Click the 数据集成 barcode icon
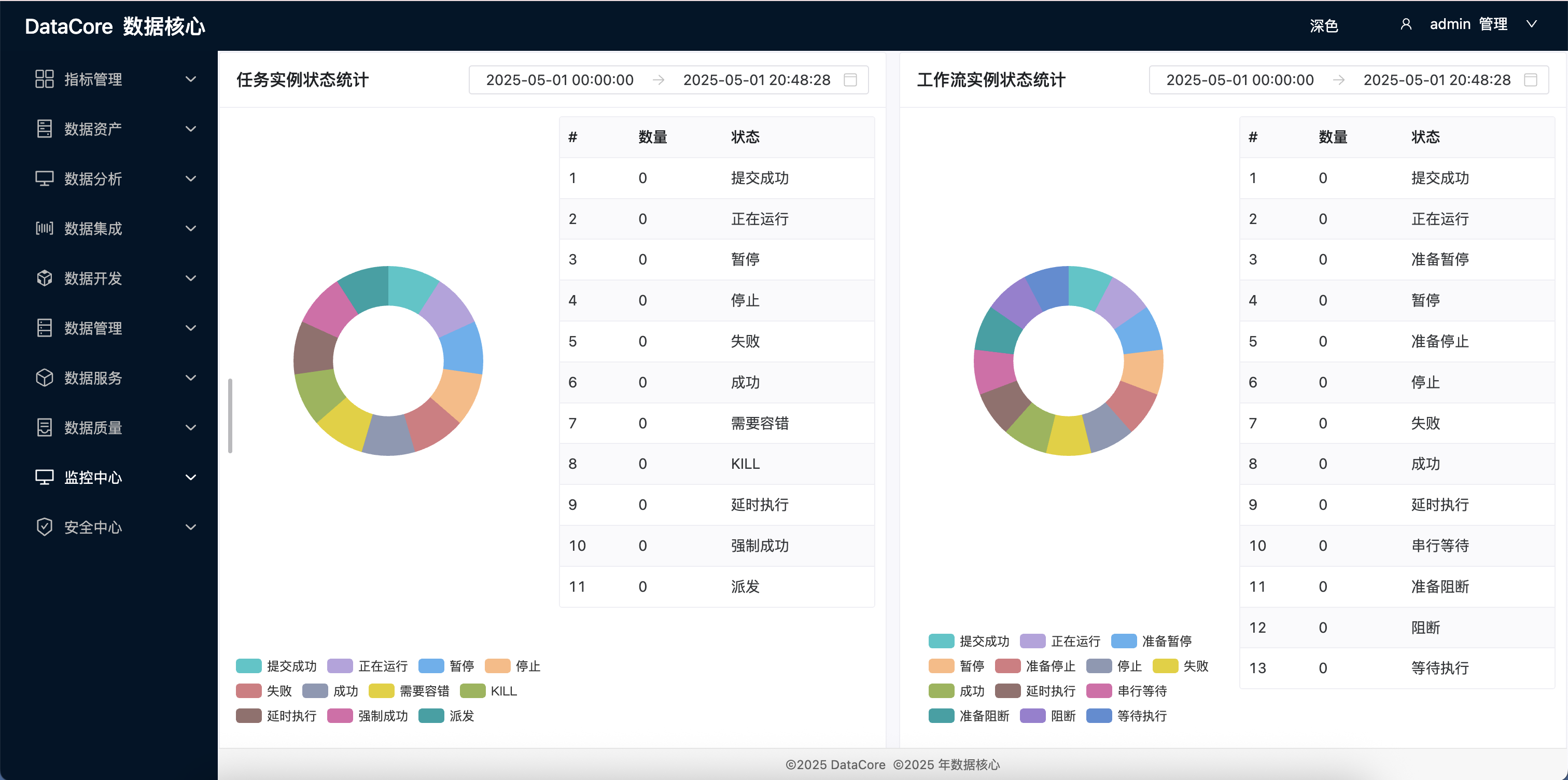The width and height of the screenshot is (1568, 780). pyautogui.click(x=44, y=228)
